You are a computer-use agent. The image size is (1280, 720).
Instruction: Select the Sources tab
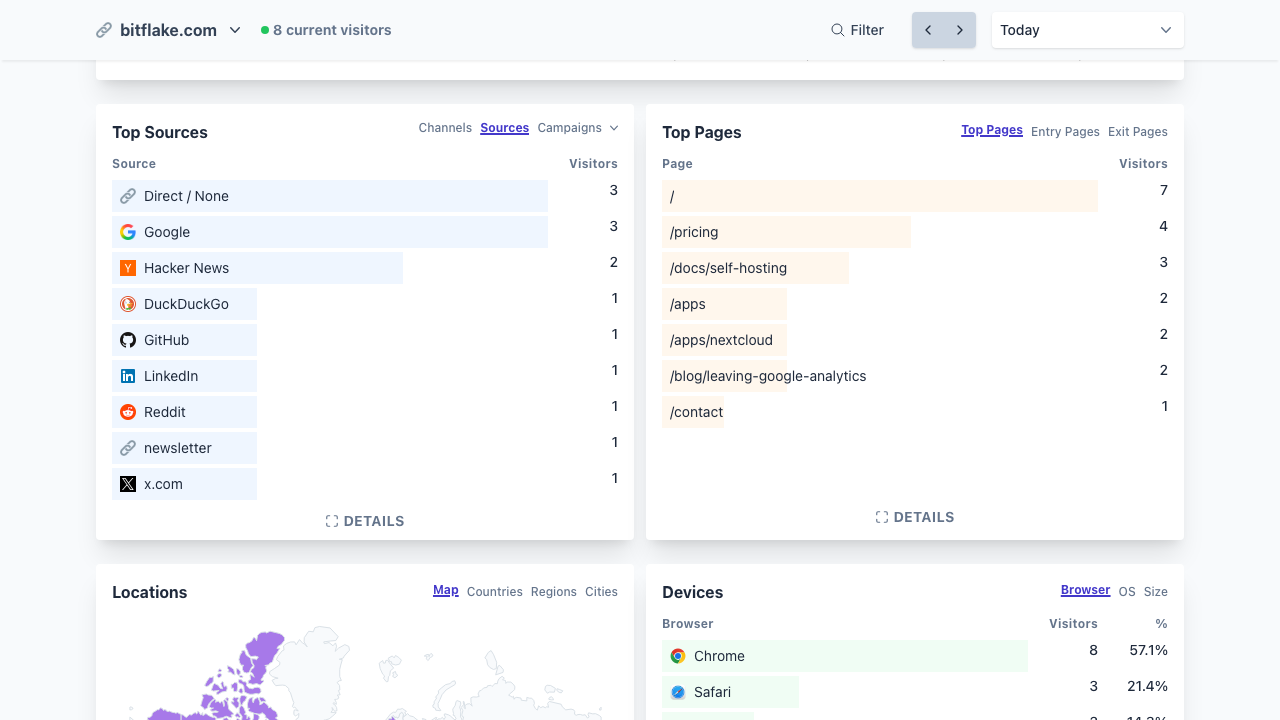click(504, 128)
